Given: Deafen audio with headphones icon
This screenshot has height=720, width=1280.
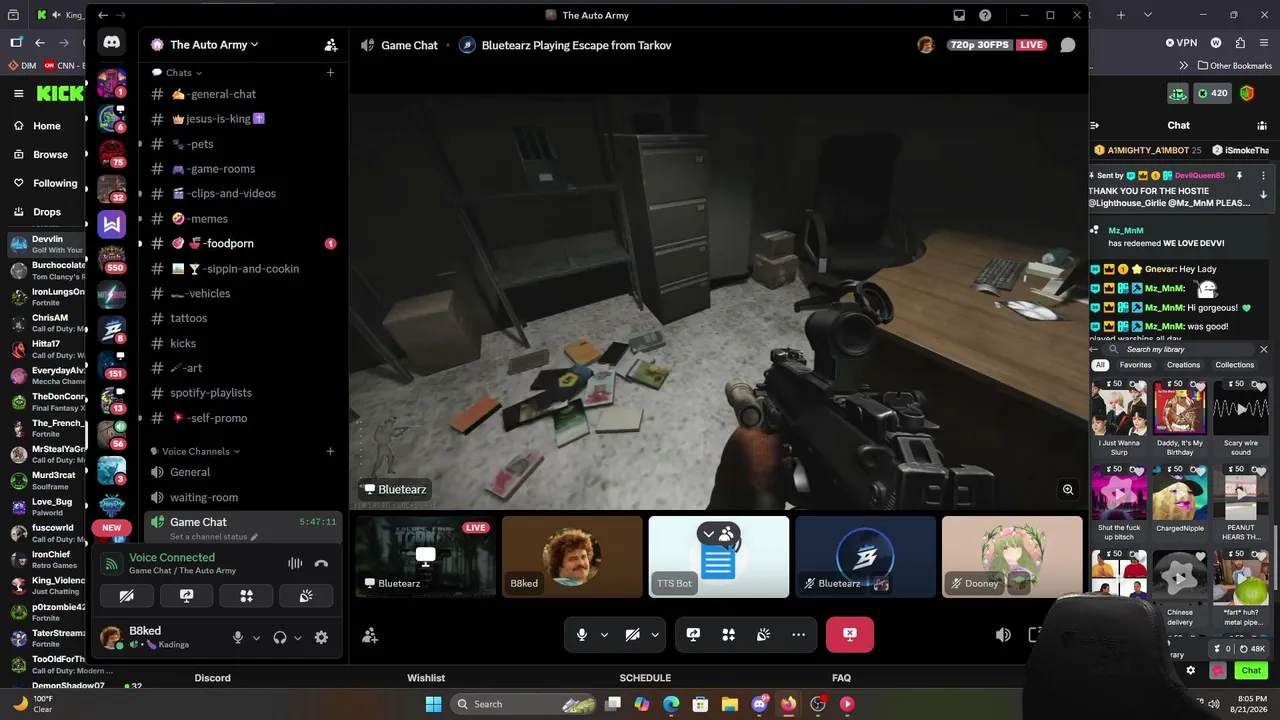Looking at the screenshot, I should click(x=280, y=638).
